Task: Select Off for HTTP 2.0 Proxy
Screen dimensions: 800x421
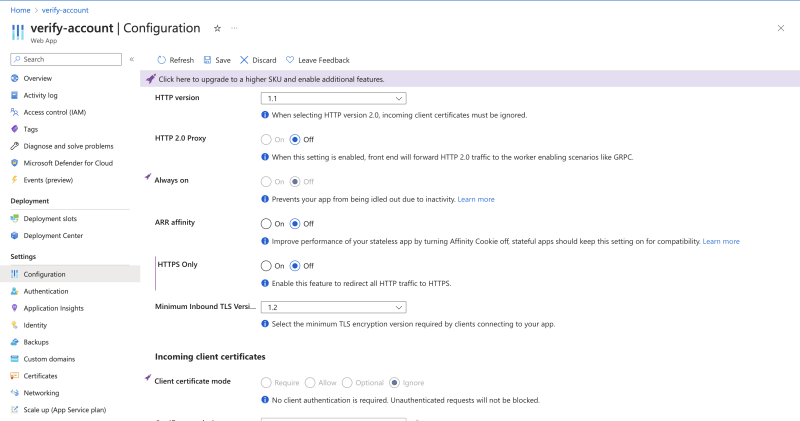Action: [x=295, y=139]
